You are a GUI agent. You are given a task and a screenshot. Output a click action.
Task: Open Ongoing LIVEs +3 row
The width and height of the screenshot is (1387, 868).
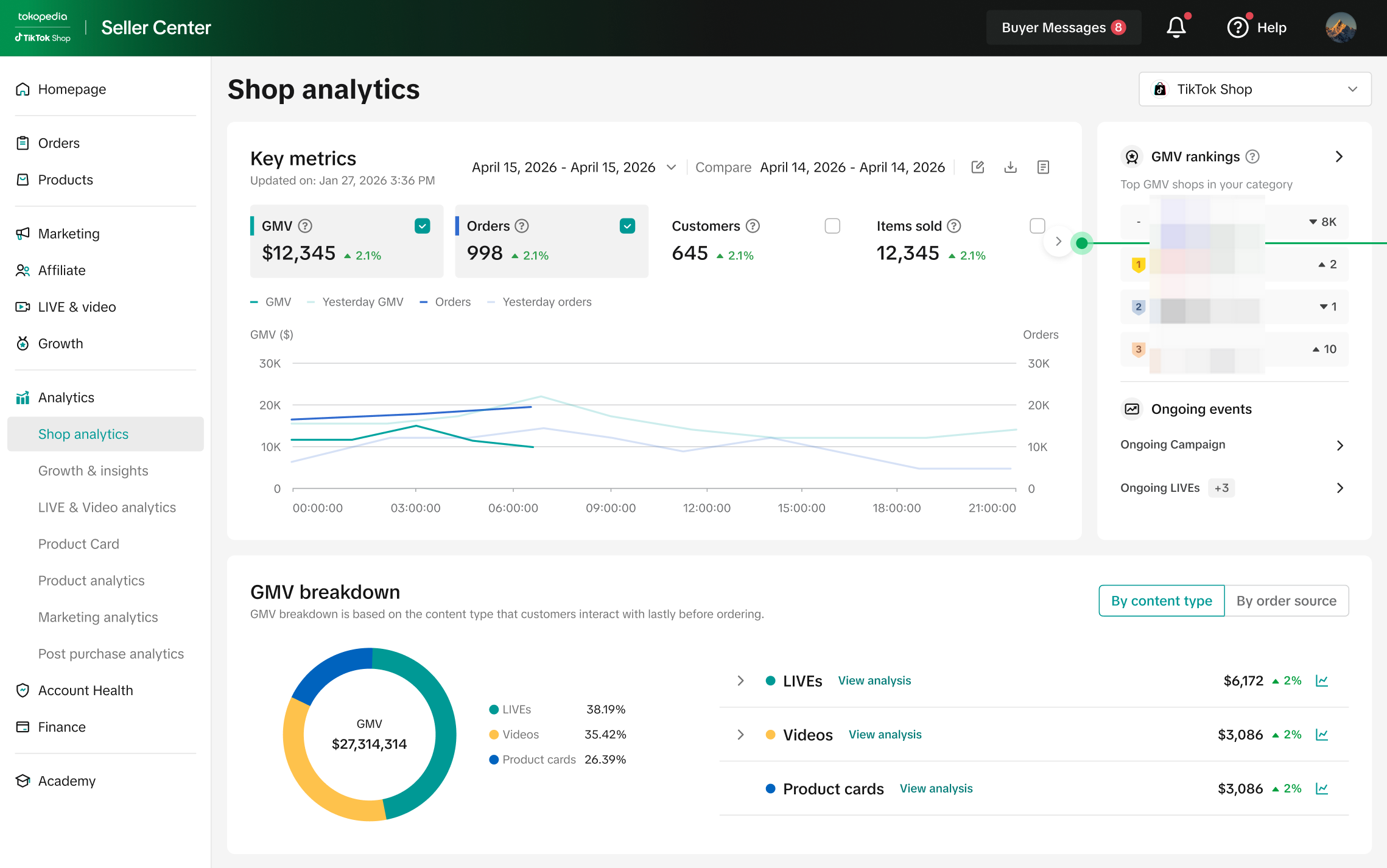[1234, 488]
